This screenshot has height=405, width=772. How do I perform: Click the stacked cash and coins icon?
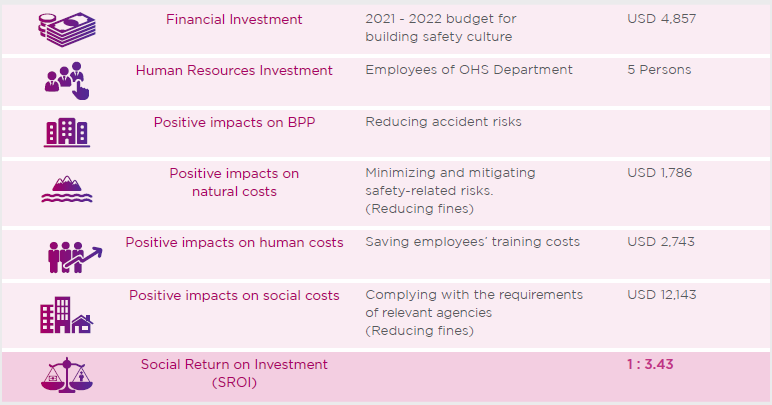click(x=67, y=30)
